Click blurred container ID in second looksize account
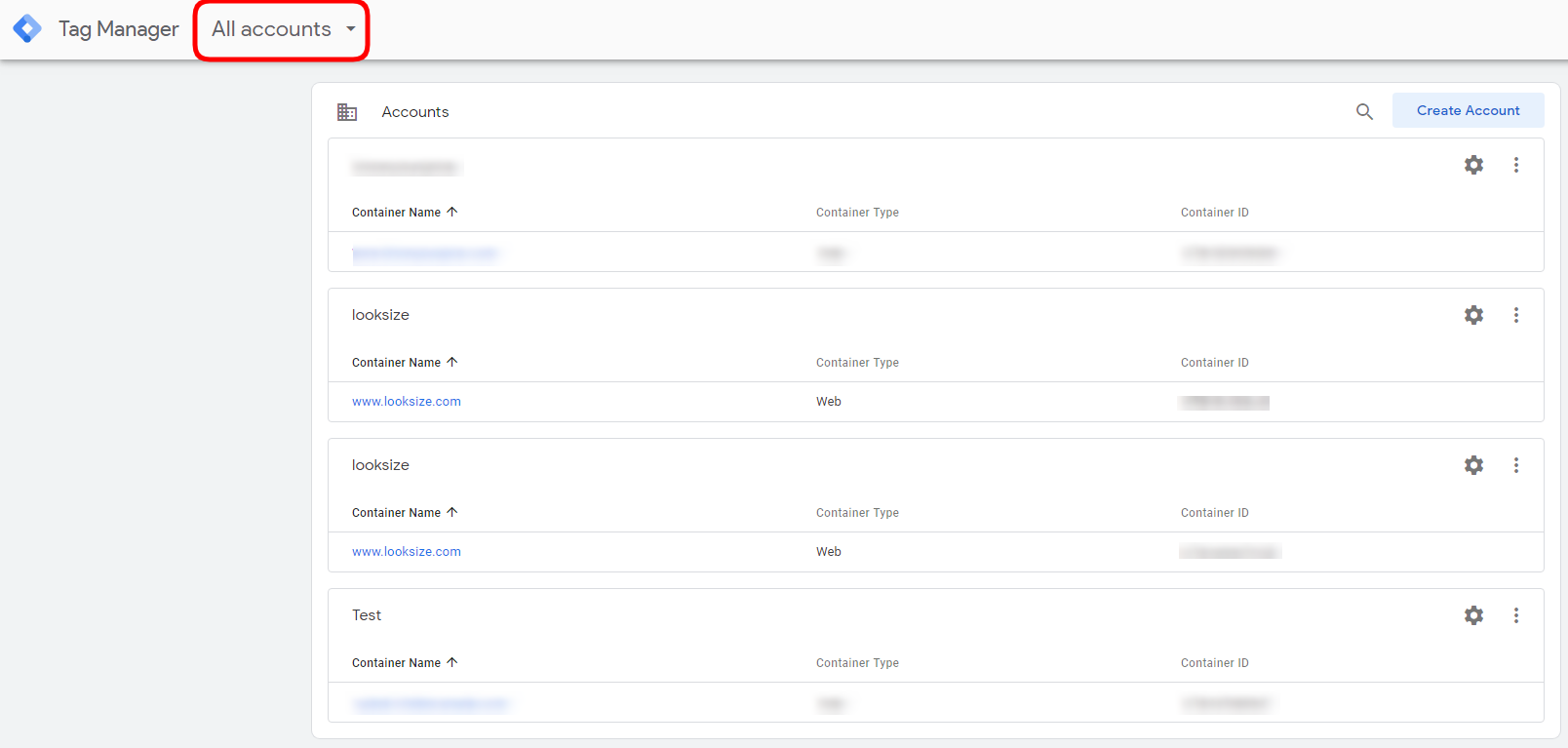Viewport: 1568px width, 748px height. 1230,552
